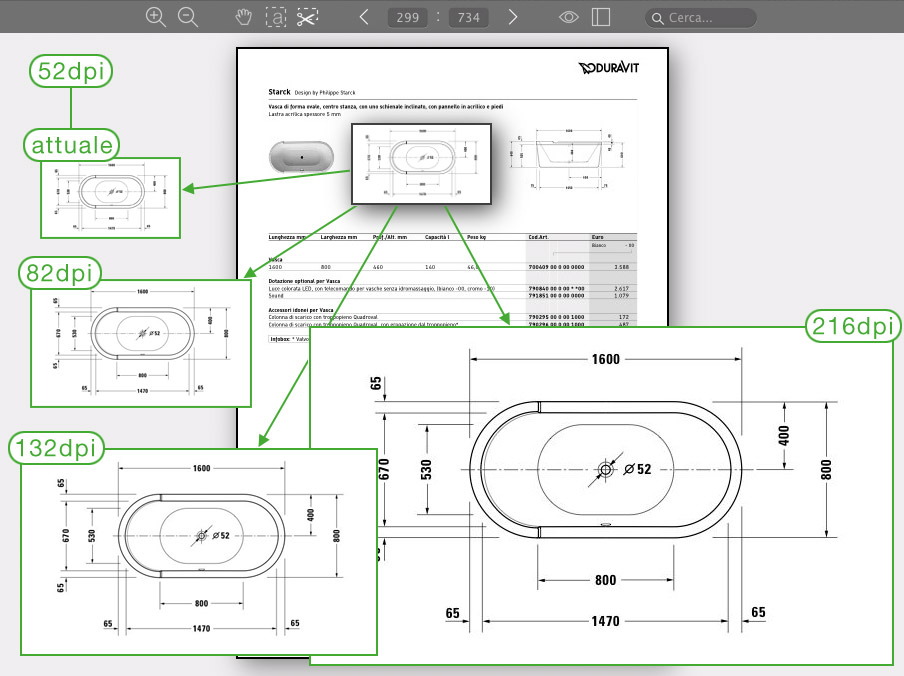
Task: Click the zoom out magnifier icon
Action: pos(187,17)
